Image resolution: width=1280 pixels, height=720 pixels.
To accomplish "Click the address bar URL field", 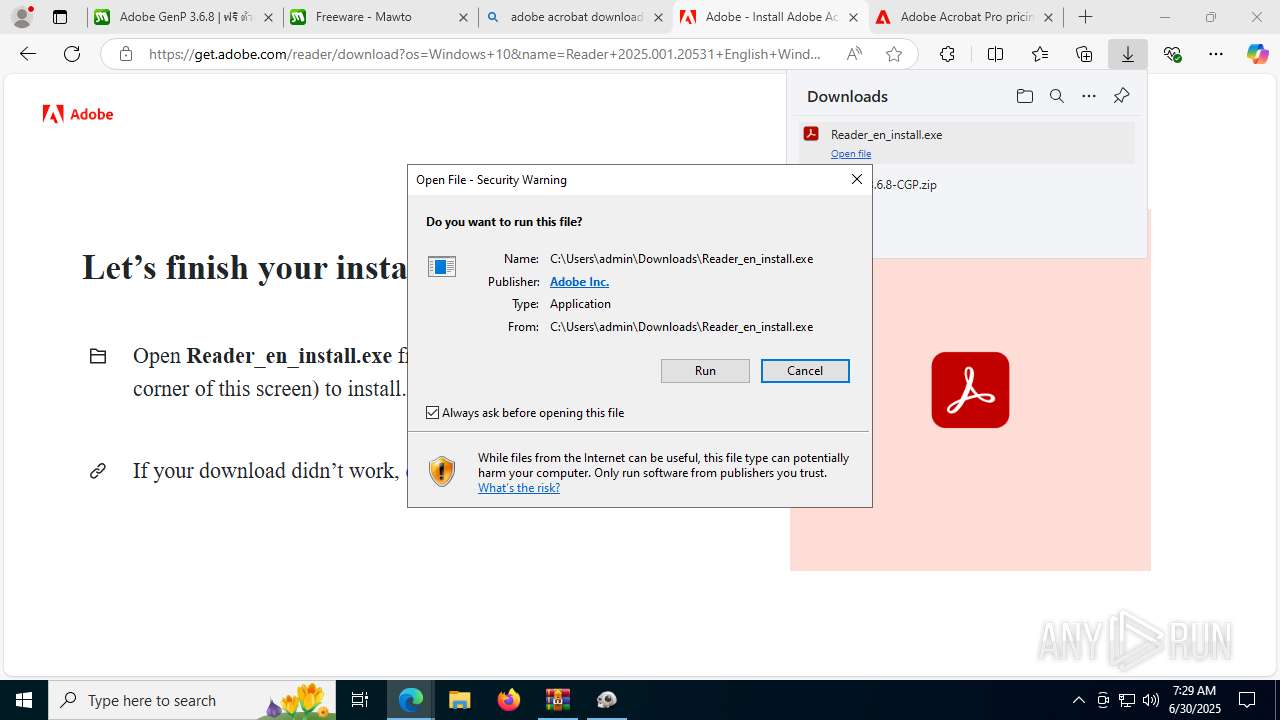I will click(x=485, y=54).
